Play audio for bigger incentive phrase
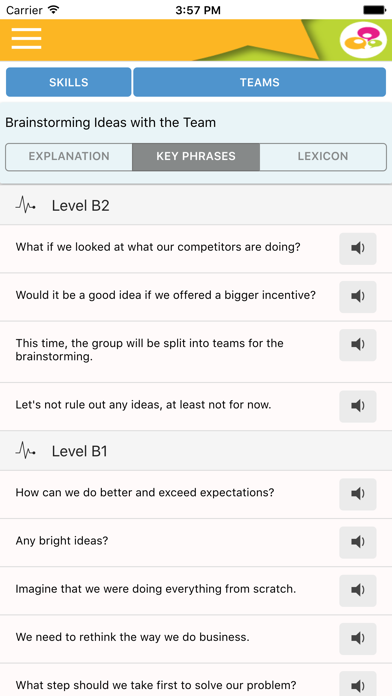 pos(358,297)
